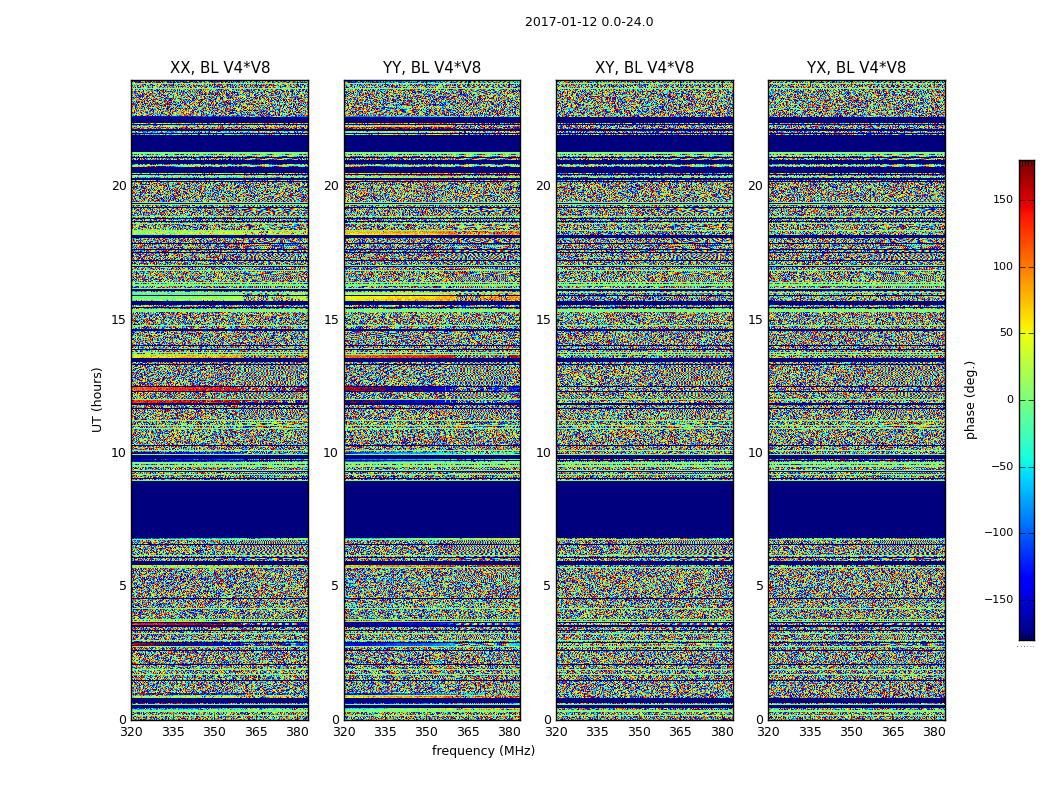Click the '15' hour tick of XX panel
The width and height of the screenshot is (1050, 800).
click(119, 320)
